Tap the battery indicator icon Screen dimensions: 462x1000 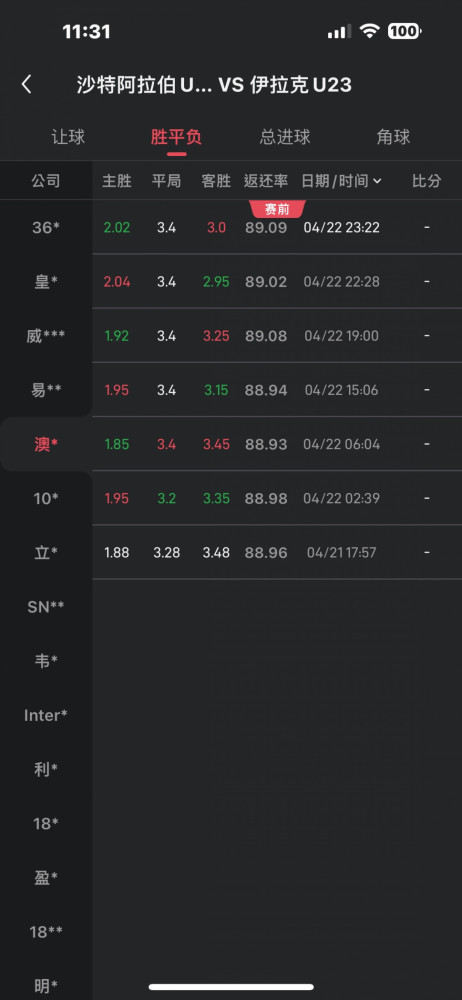click(404, 31)
